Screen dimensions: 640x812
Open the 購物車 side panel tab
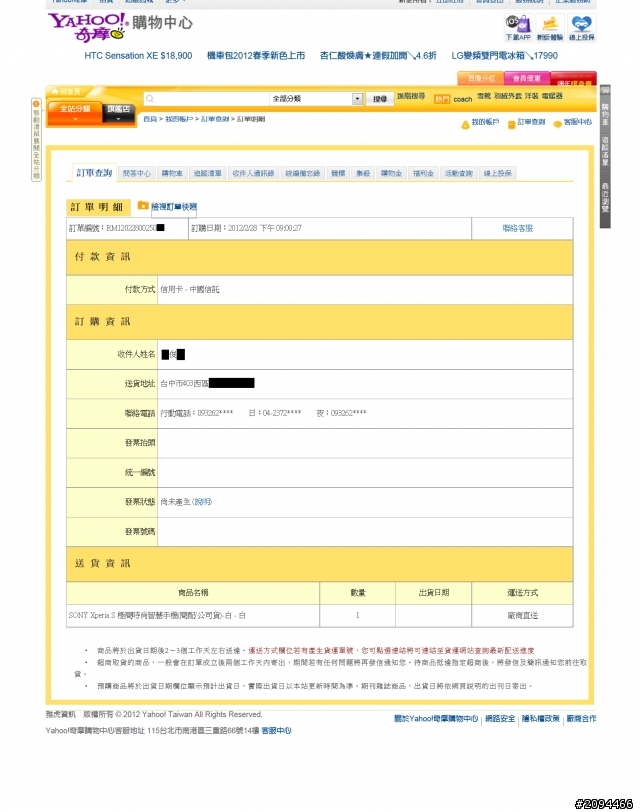click(605, 114)
